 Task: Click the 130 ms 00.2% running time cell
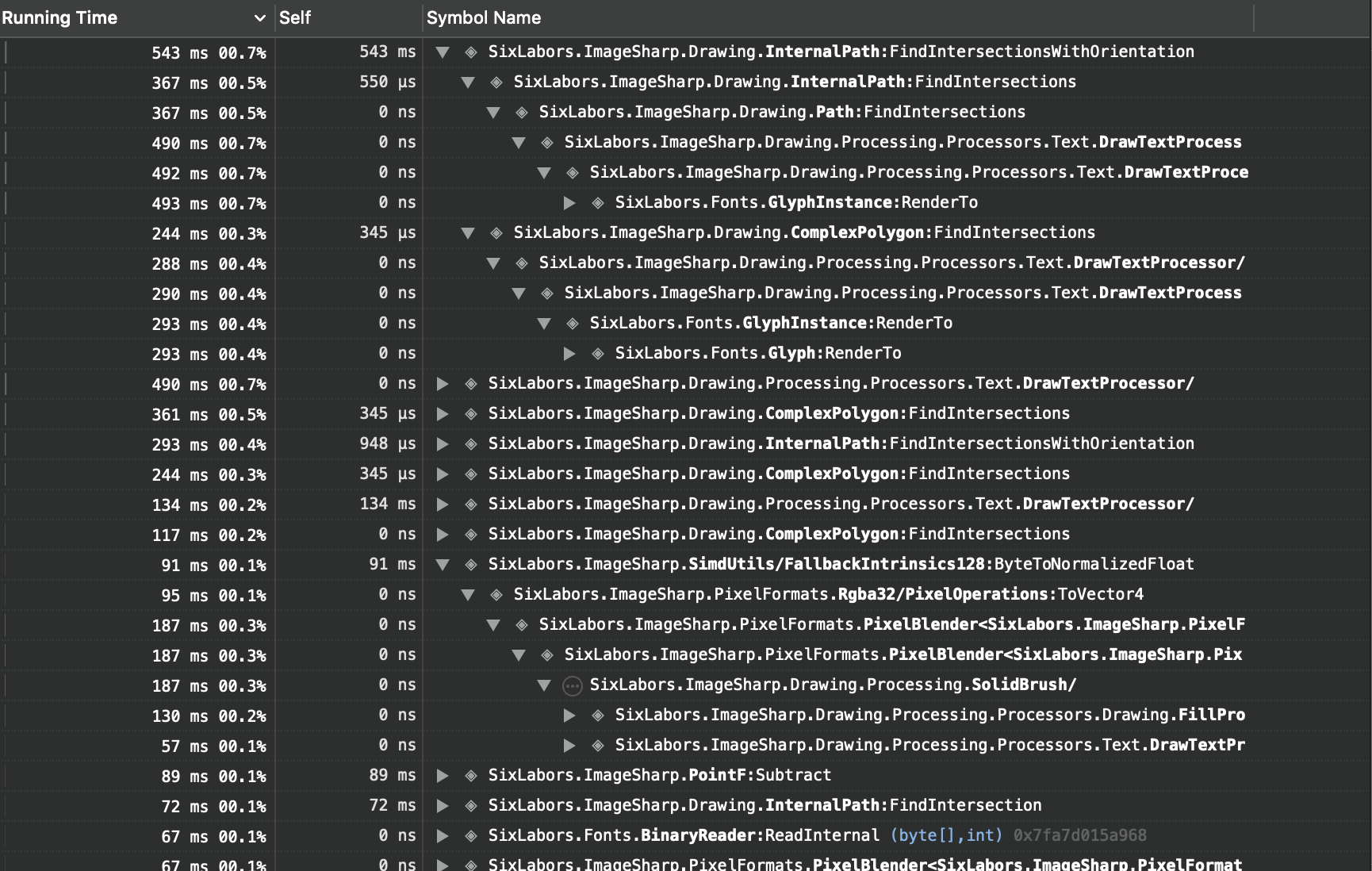[209, 716]
